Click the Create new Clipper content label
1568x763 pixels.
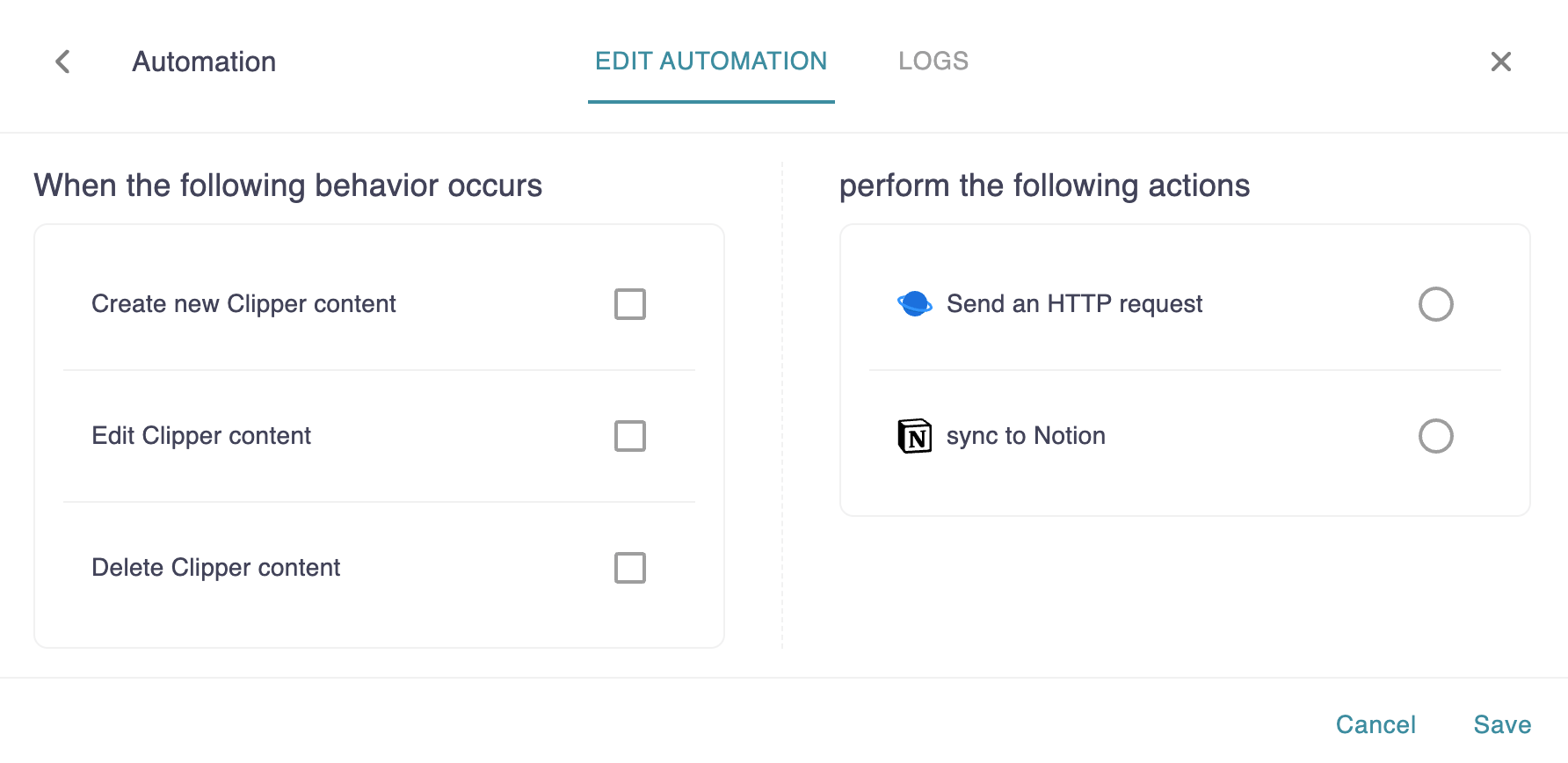point(243,304)
